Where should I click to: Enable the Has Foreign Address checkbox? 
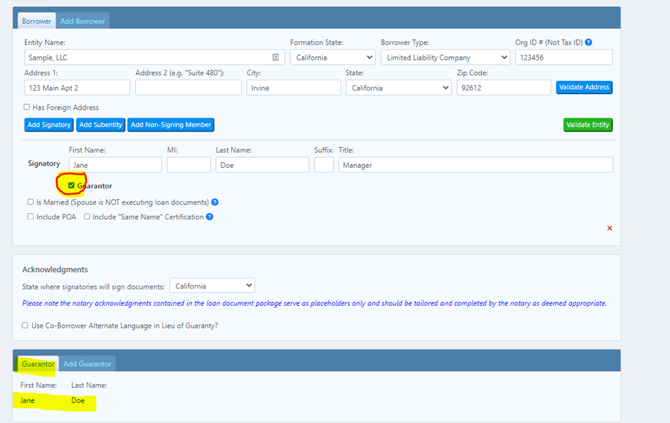27,107
